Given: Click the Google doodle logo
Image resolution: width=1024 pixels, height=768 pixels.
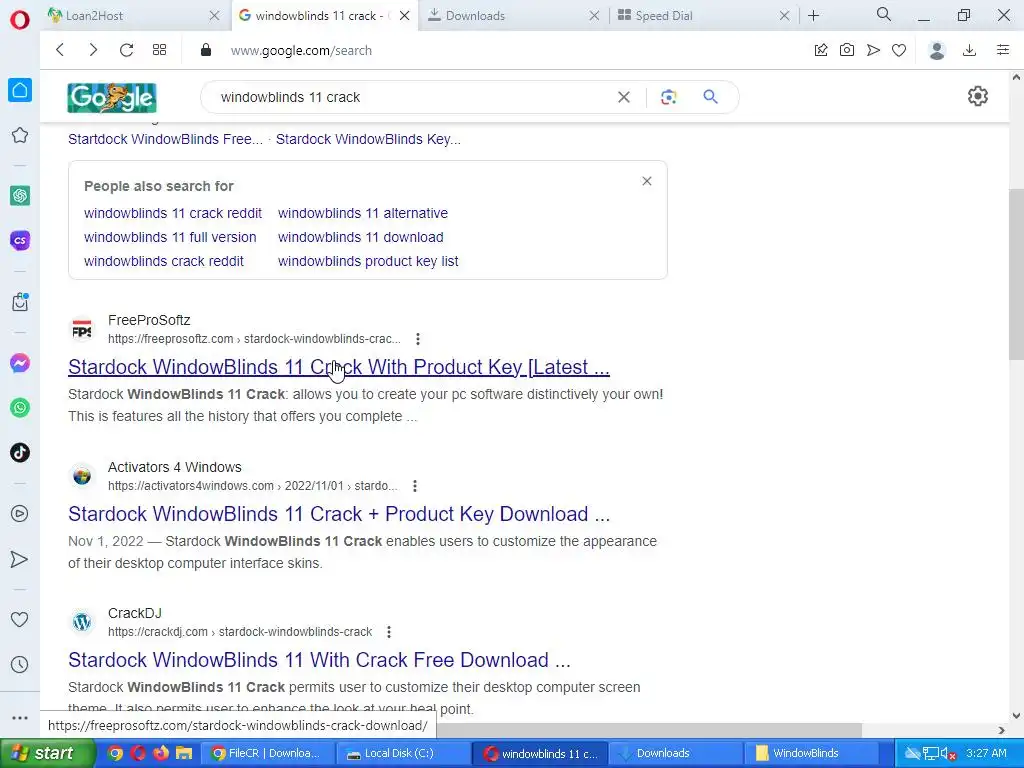Looking at the screenshot, I should coord(112,97).
